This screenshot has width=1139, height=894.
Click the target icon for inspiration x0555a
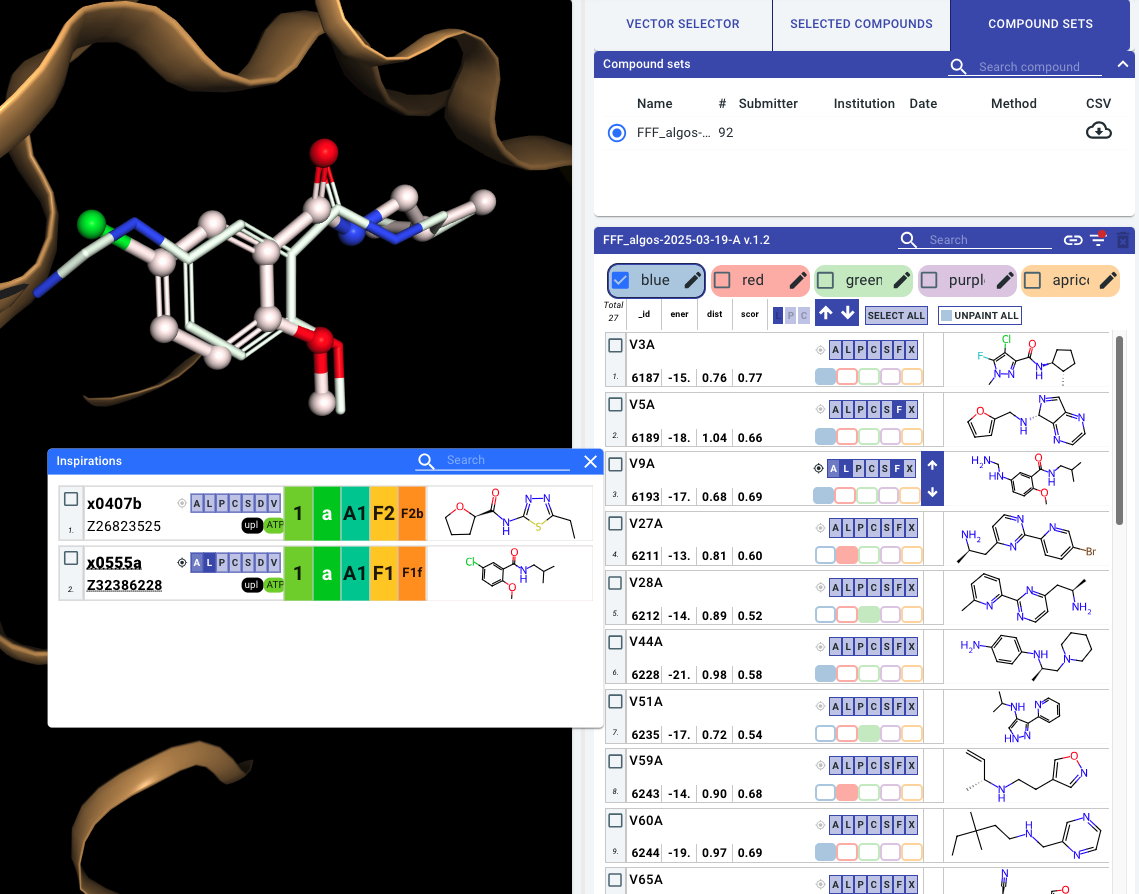point(182,562)
